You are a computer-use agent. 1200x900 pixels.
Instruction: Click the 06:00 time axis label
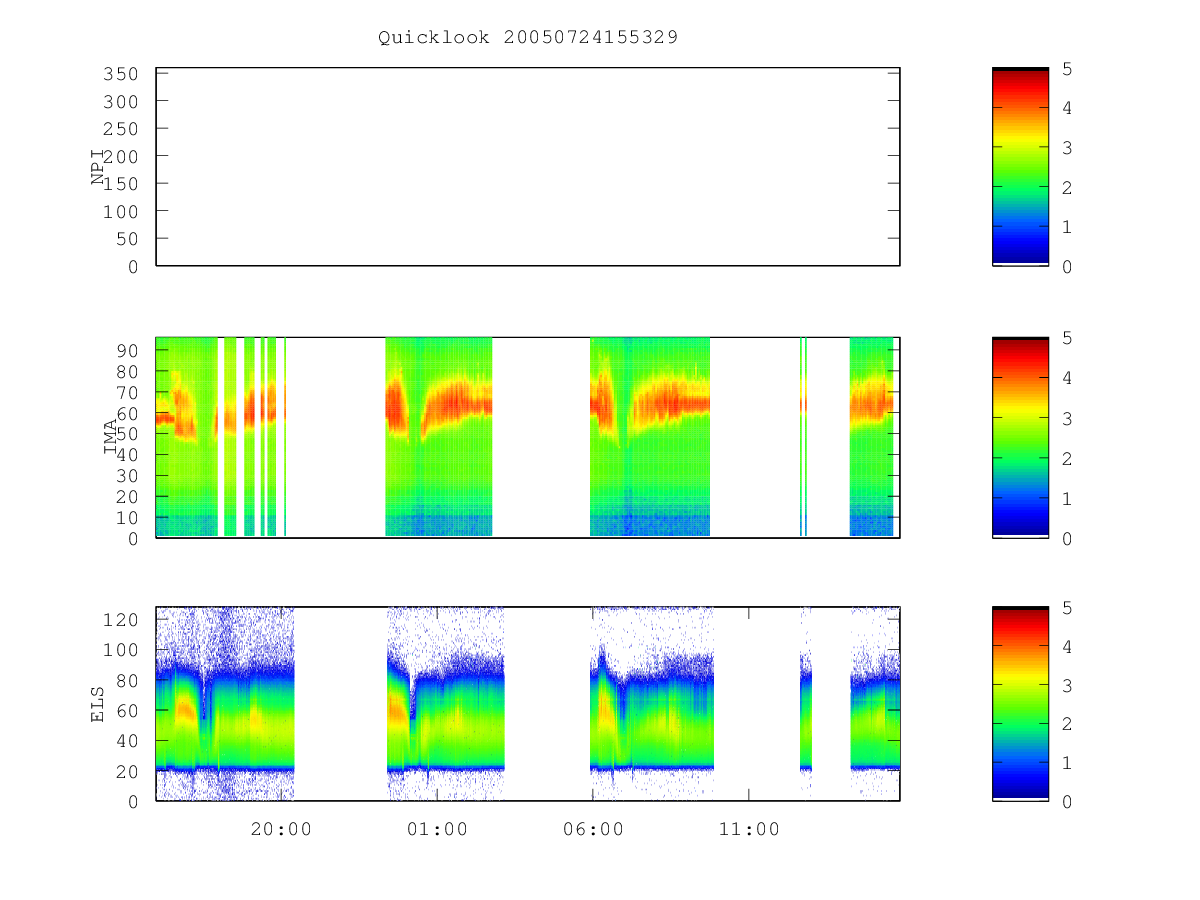click(593, 829)
